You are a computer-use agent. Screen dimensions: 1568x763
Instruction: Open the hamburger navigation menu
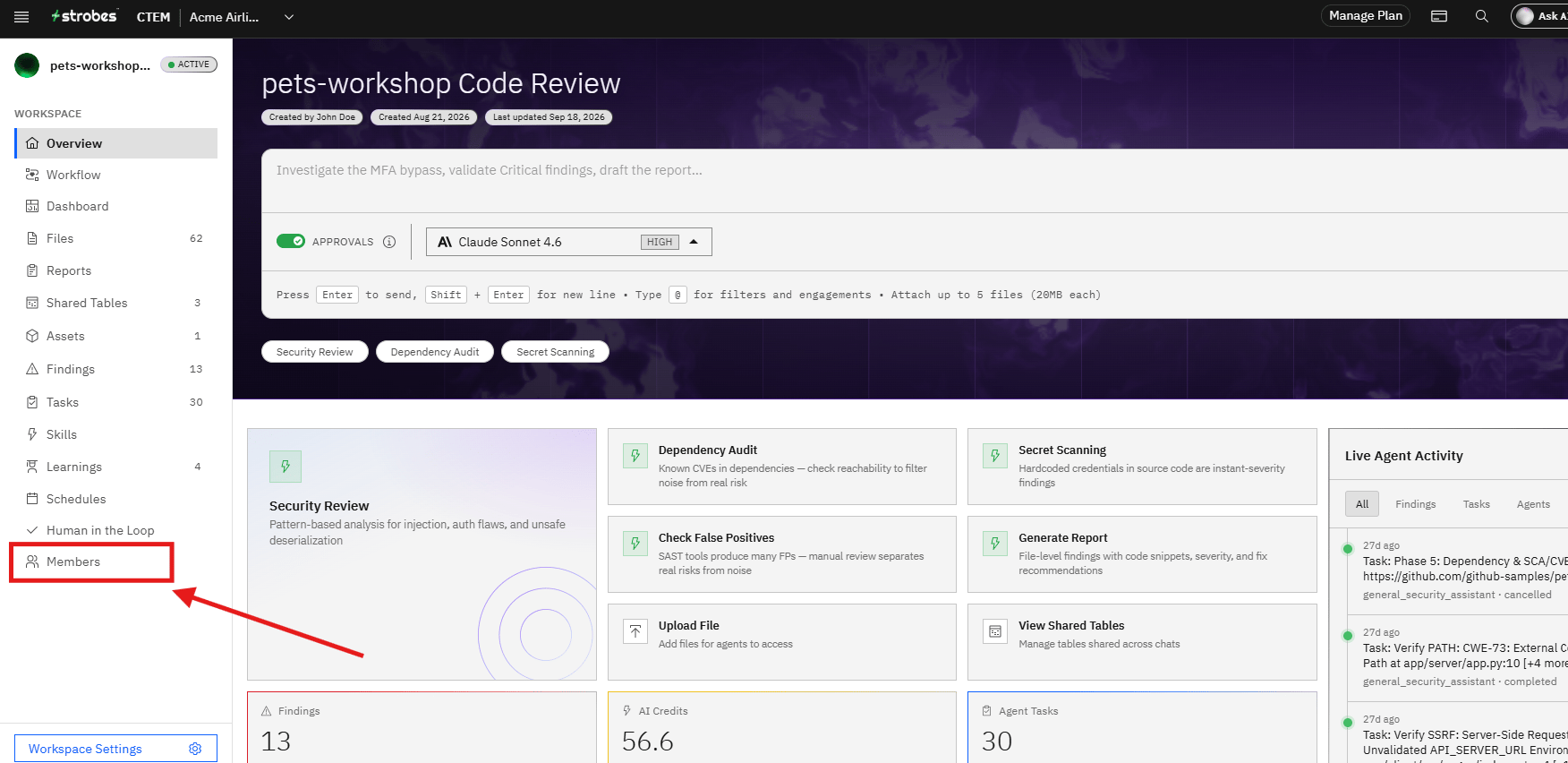(21, 17)
